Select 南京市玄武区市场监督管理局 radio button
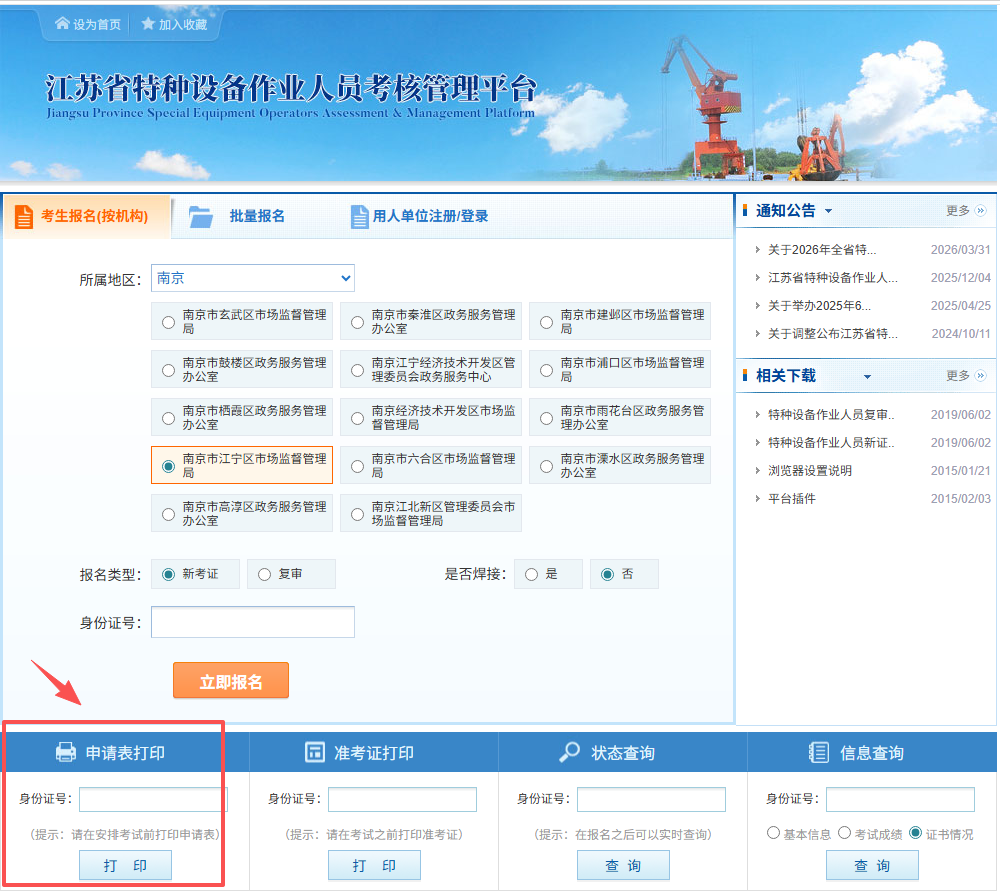The width and height of the screenshot is (1000, 895). point(168,322)
